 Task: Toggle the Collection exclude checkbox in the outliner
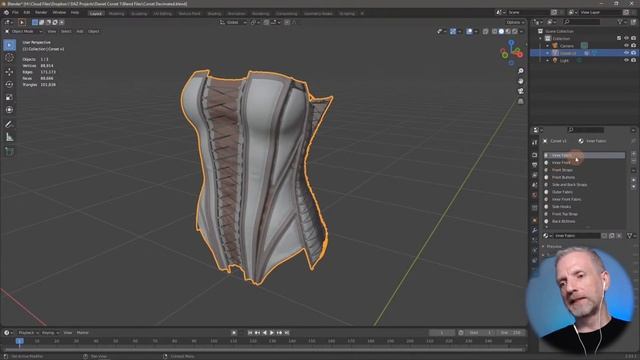(x=619, y=38)
